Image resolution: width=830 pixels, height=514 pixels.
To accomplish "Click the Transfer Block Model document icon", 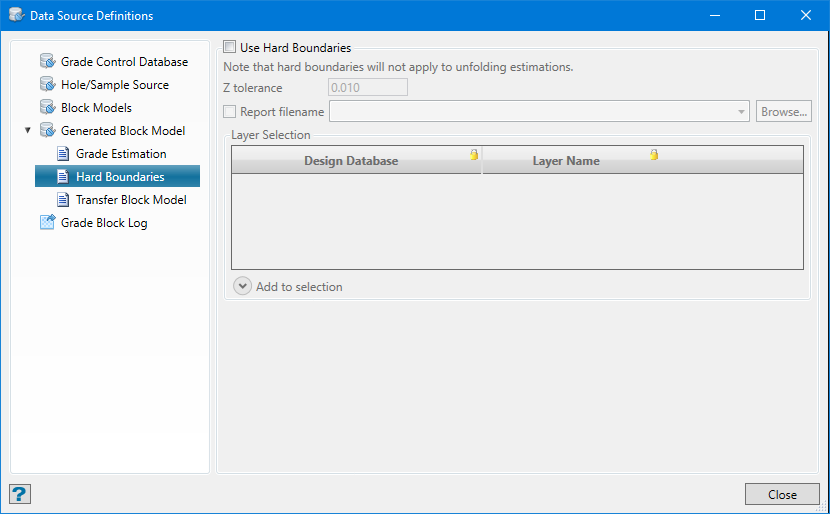I will pyautogui.click(x=63, y=200).
